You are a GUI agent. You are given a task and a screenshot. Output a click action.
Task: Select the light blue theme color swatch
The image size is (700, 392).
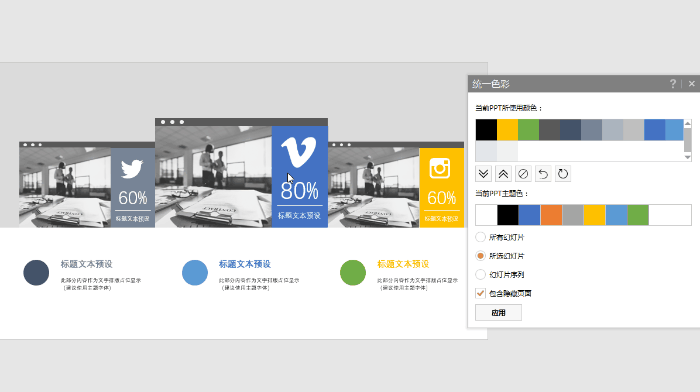coord(616,215)
